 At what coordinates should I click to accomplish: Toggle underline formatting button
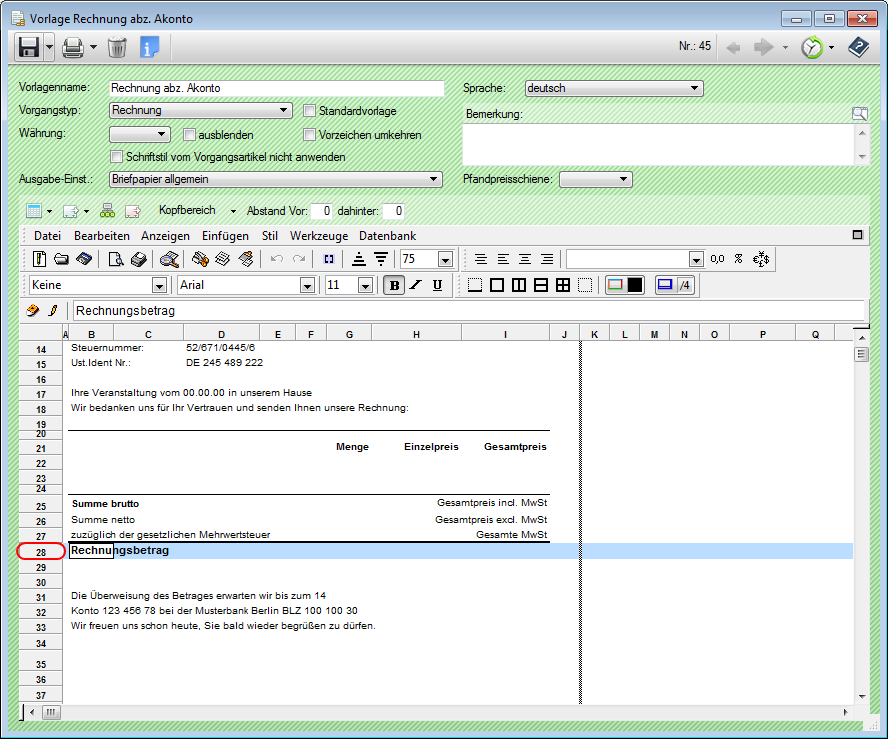438,285
